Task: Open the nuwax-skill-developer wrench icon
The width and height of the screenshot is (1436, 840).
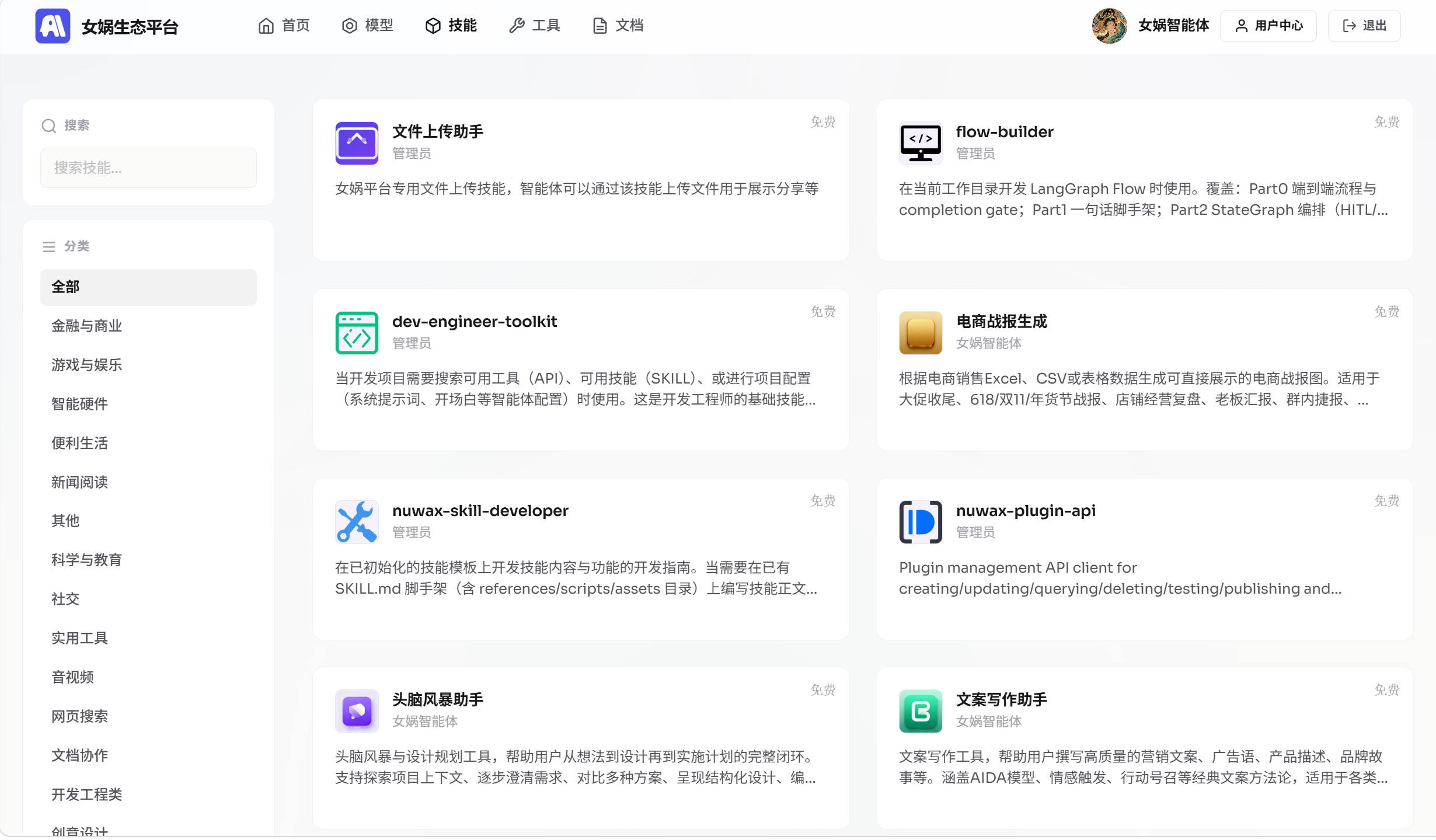Action: (357, 522)
